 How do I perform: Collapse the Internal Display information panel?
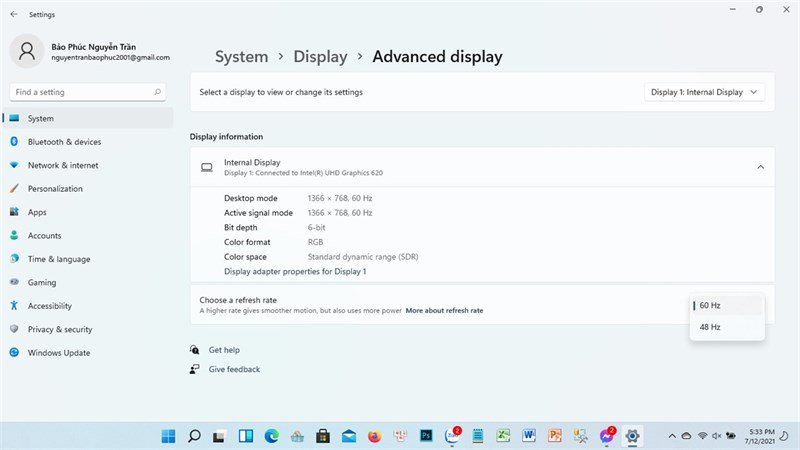pos(760,167)
